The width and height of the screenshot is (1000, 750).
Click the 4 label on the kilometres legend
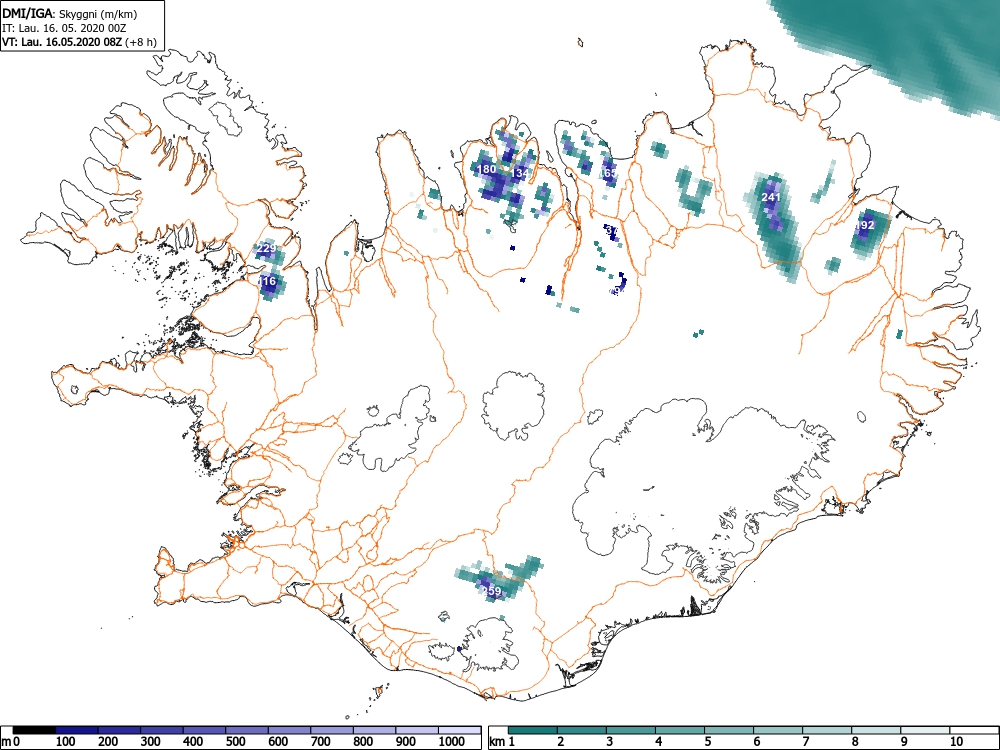659,742
